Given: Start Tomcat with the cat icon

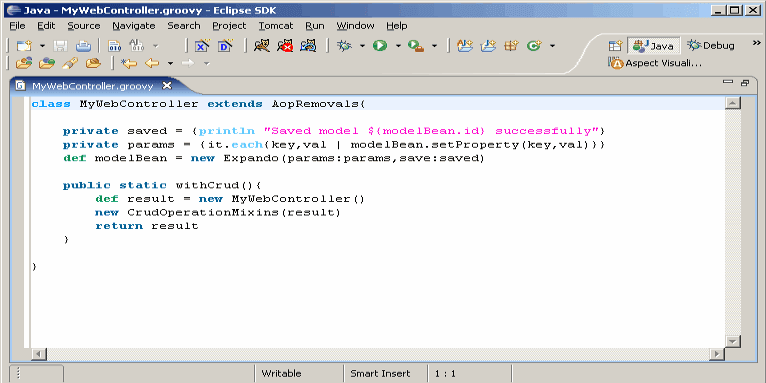Looking at the screenshot, I should coord(262,46).
